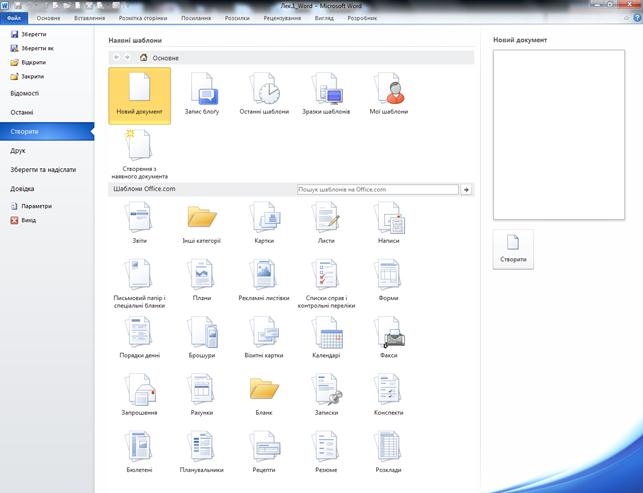The height and width of the screenshot is (493, 643).
Task: Switch to the Розсилки ribbon tab
Action: pos(237,18)
